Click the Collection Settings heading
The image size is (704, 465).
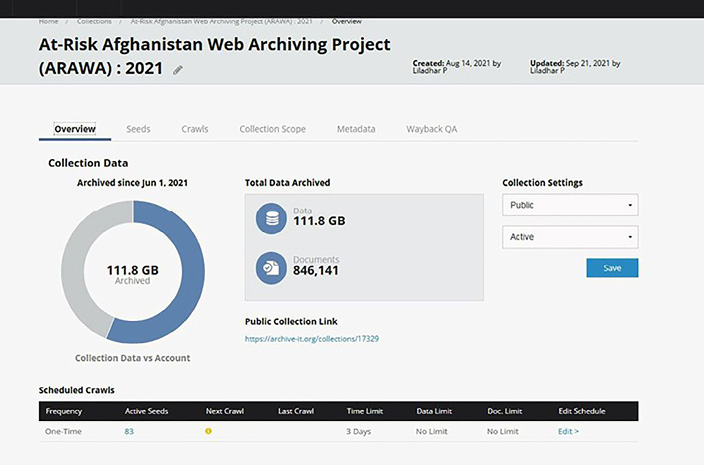click(542, 183)
